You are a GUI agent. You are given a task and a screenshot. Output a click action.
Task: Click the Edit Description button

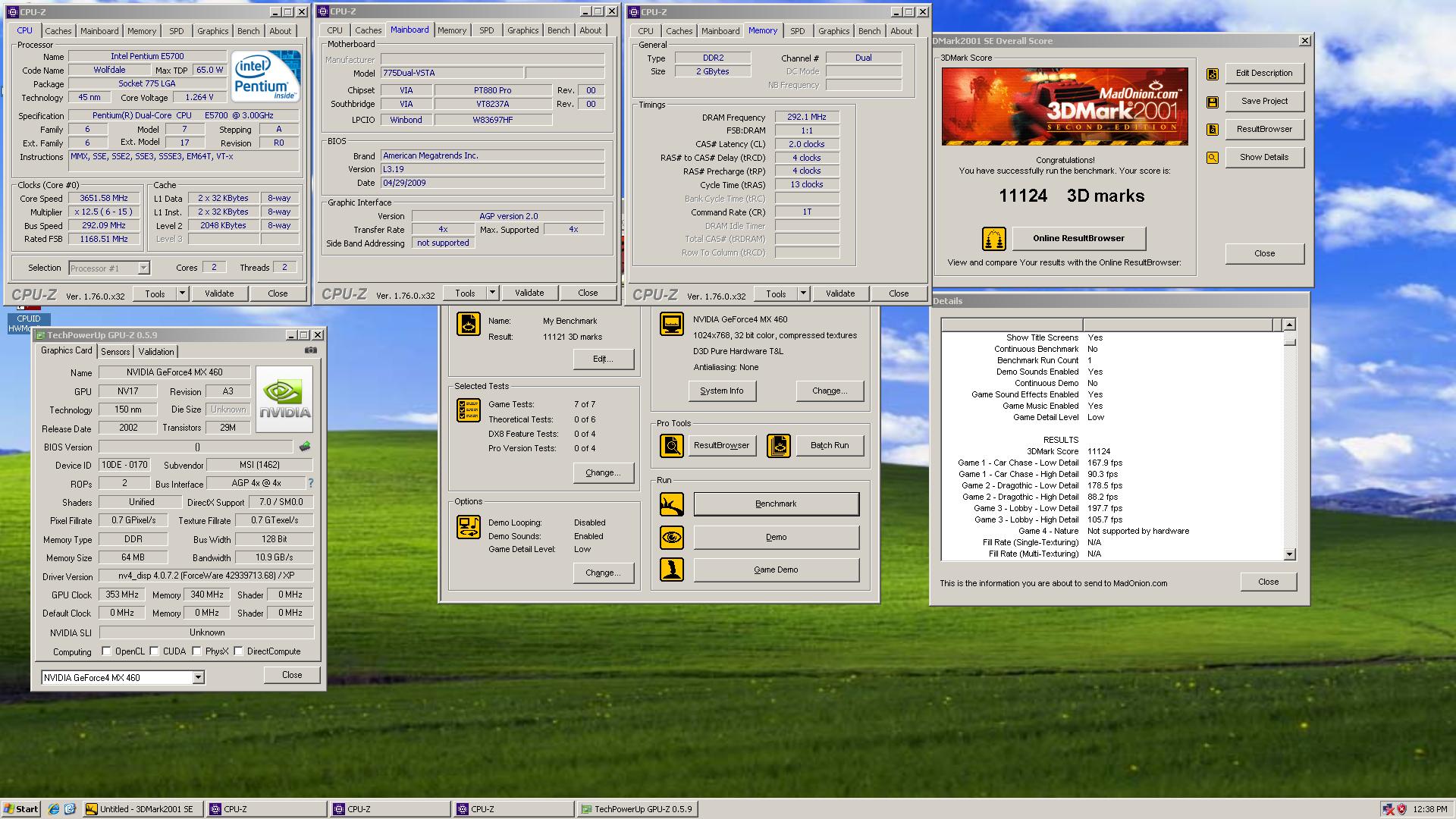[x=1264, y=73]
